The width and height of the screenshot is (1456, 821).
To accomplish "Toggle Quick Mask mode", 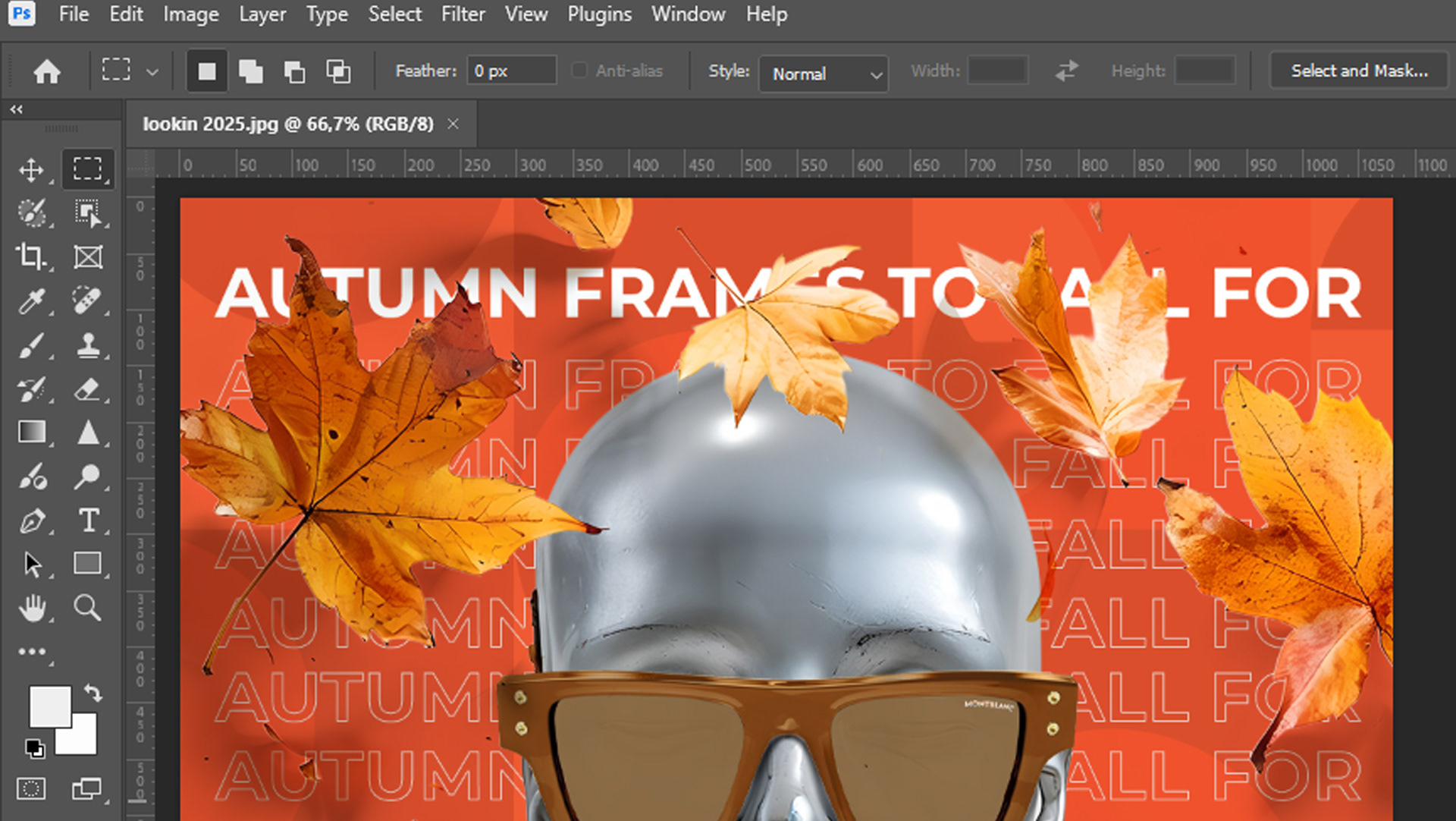I will coord(31,788).
